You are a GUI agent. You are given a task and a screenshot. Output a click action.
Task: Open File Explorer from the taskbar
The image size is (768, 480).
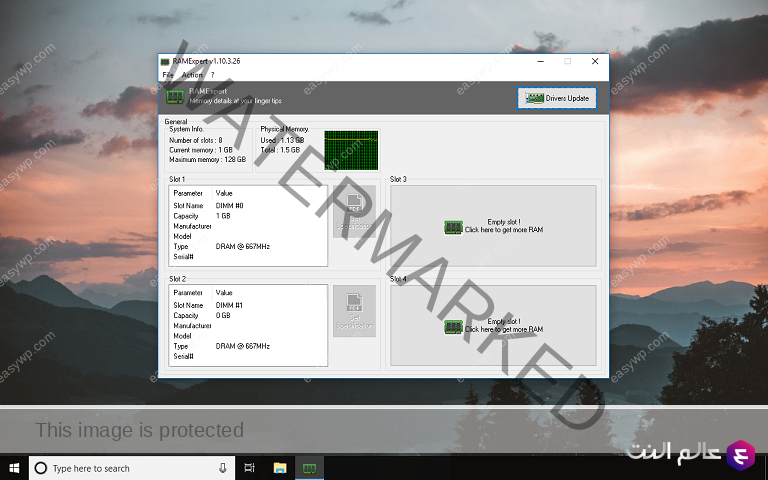(280, 468)
